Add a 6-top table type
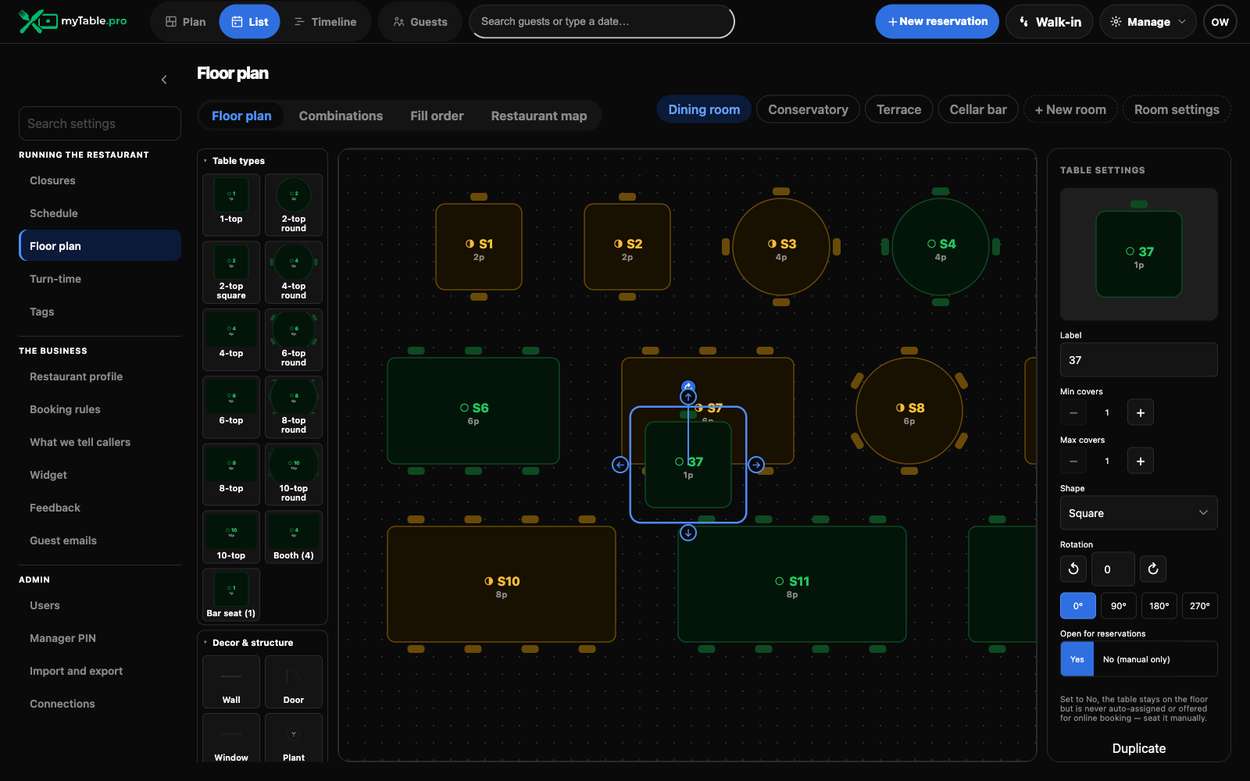This screenshot has height=781, width=1250. point(231,407)
